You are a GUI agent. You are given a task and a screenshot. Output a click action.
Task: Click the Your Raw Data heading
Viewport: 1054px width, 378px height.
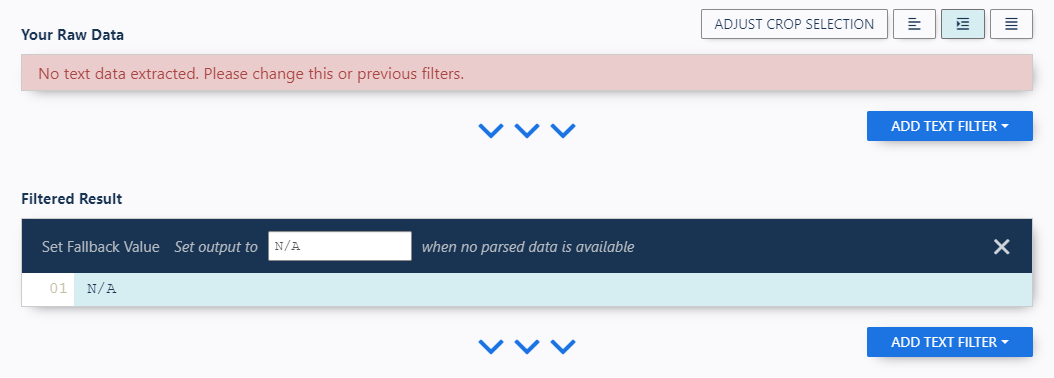point(73,36)
